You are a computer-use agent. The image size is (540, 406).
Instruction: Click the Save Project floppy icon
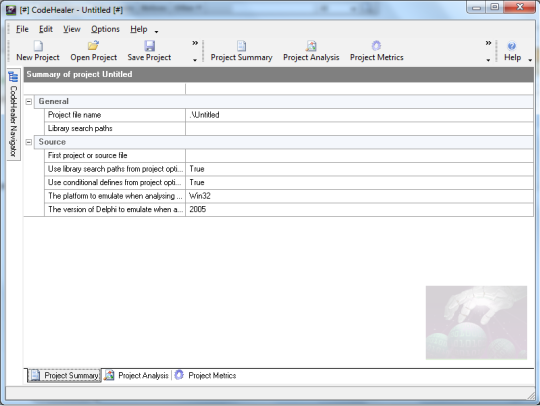(149, 46)
